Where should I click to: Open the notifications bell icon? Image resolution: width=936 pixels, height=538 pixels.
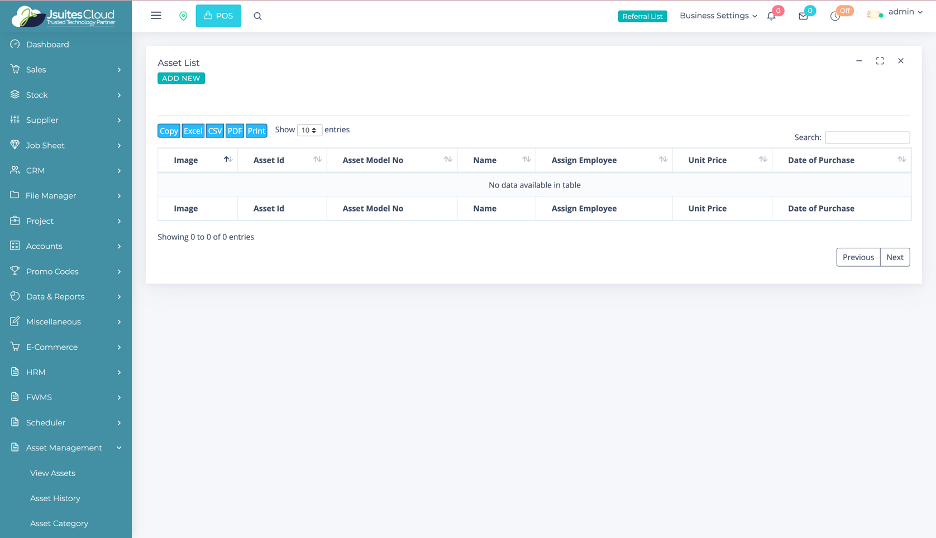771,16
